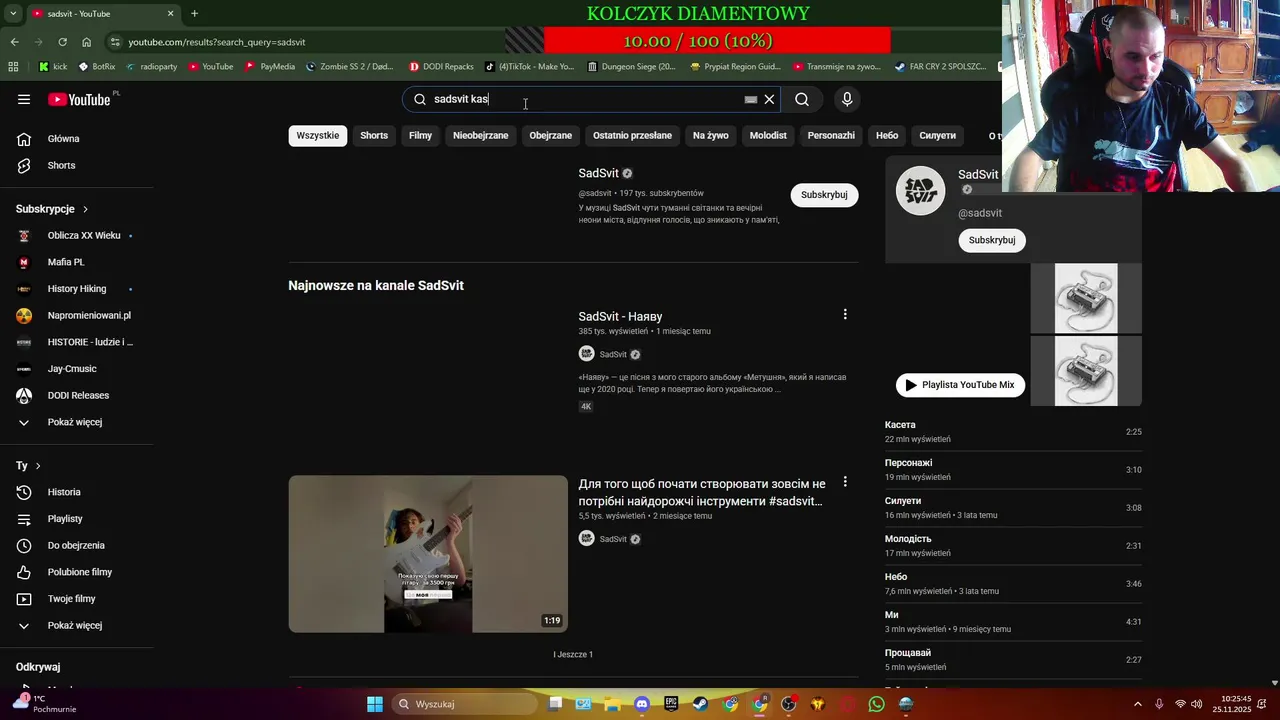
Task: Open Steam from the taskbar
Action: pyautogui.click(x=701, y=704)
